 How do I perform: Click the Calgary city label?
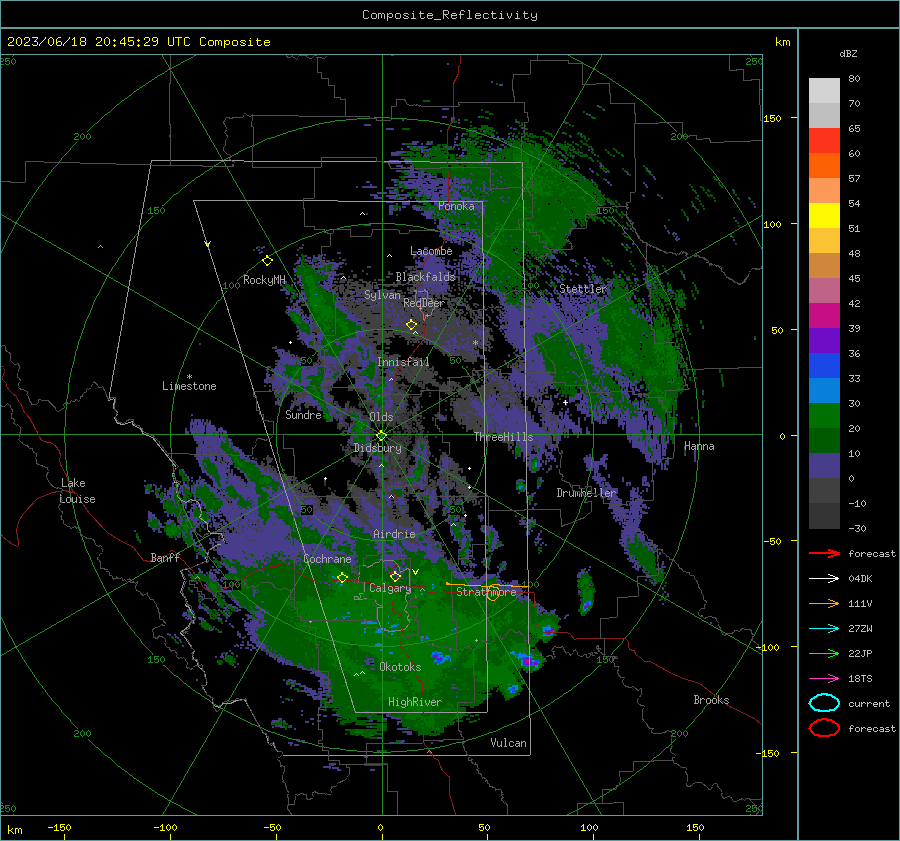(390, 588)
